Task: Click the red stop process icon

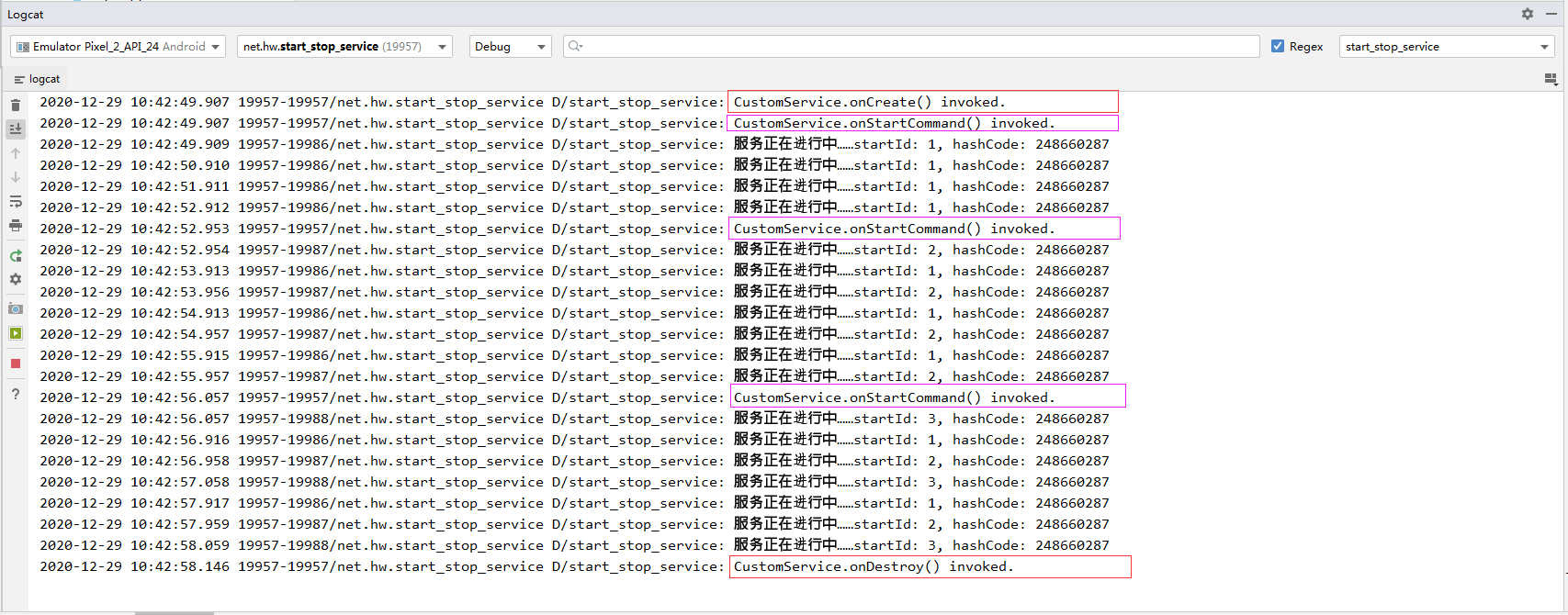Action: 16,363
